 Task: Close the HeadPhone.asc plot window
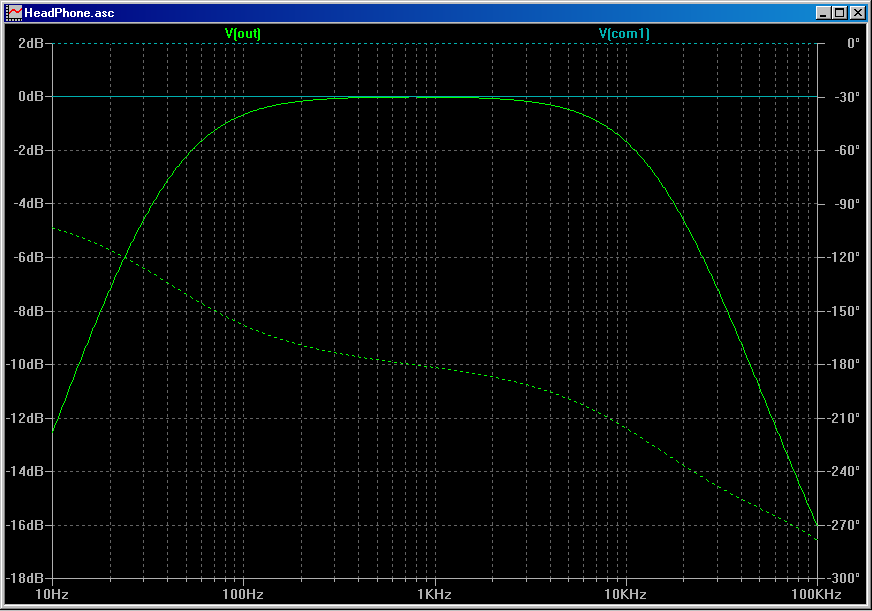point(857,13)
